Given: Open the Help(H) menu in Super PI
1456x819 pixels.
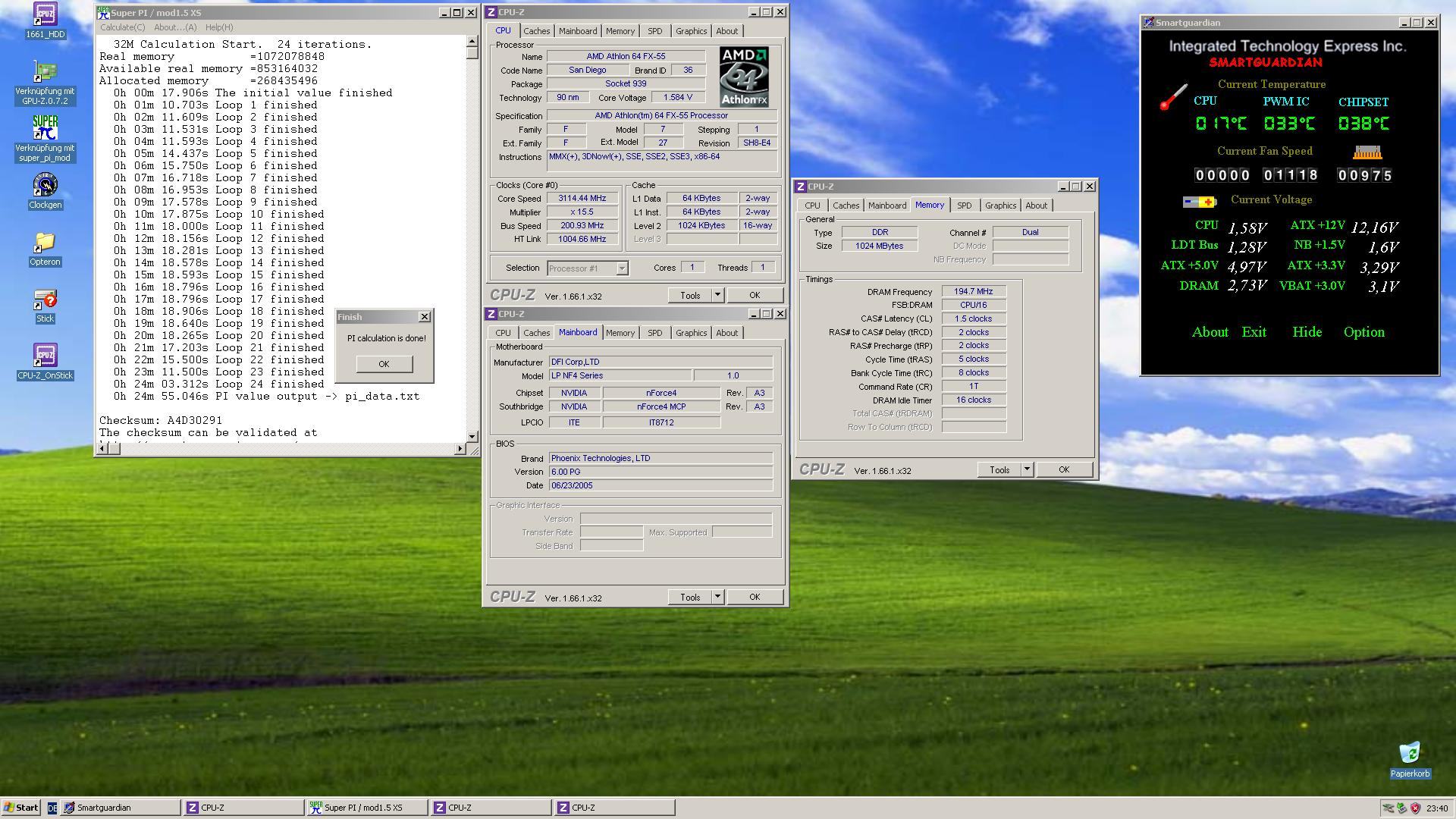Looking at the screenshot, I should pyautogui.click(x=219, y=27).
